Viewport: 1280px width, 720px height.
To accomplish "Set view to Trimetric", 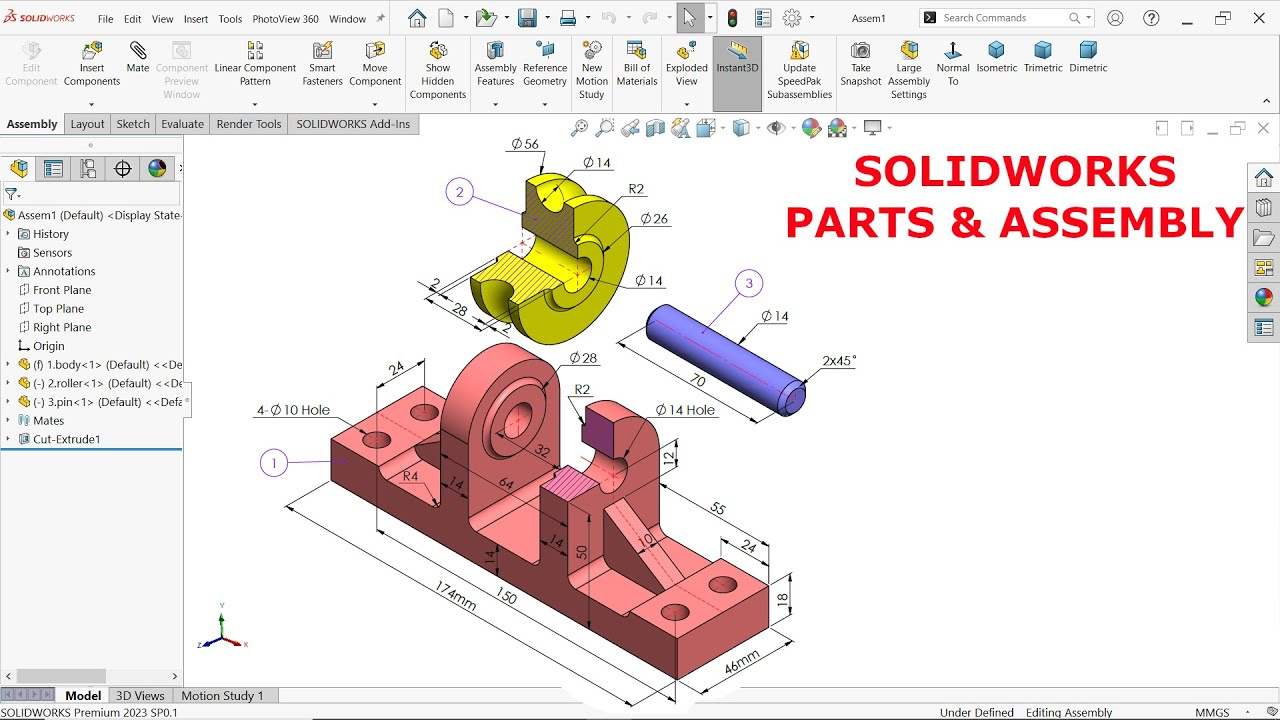I will pos(1043,58).
